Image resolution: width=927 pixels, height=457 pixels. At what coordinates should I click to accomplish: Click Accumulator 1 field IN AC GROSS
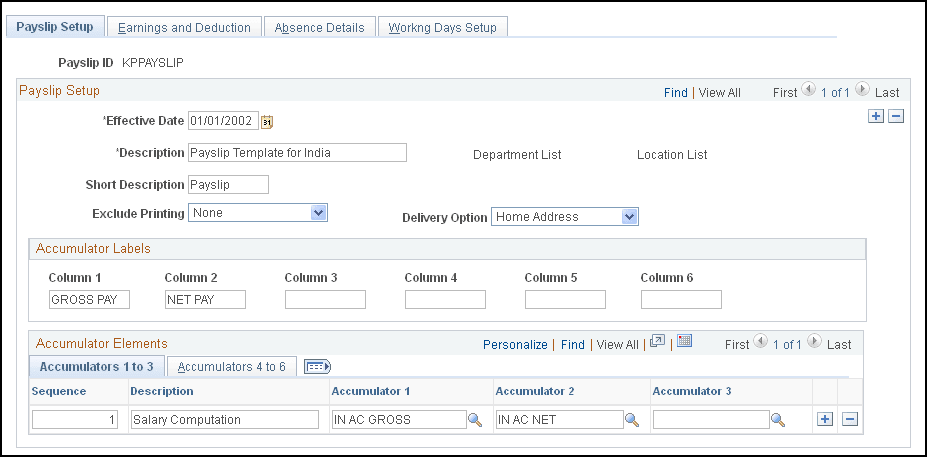pos(399,420)
